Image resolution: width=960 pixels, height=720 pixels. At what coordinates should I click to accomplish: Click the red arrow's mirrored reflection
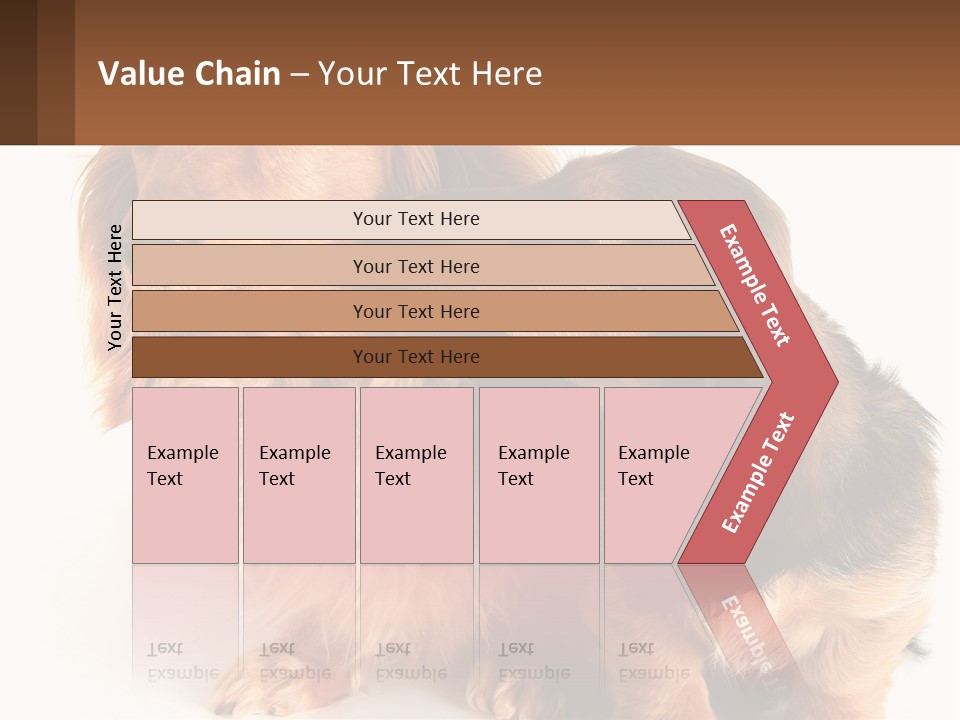point(745,630)
